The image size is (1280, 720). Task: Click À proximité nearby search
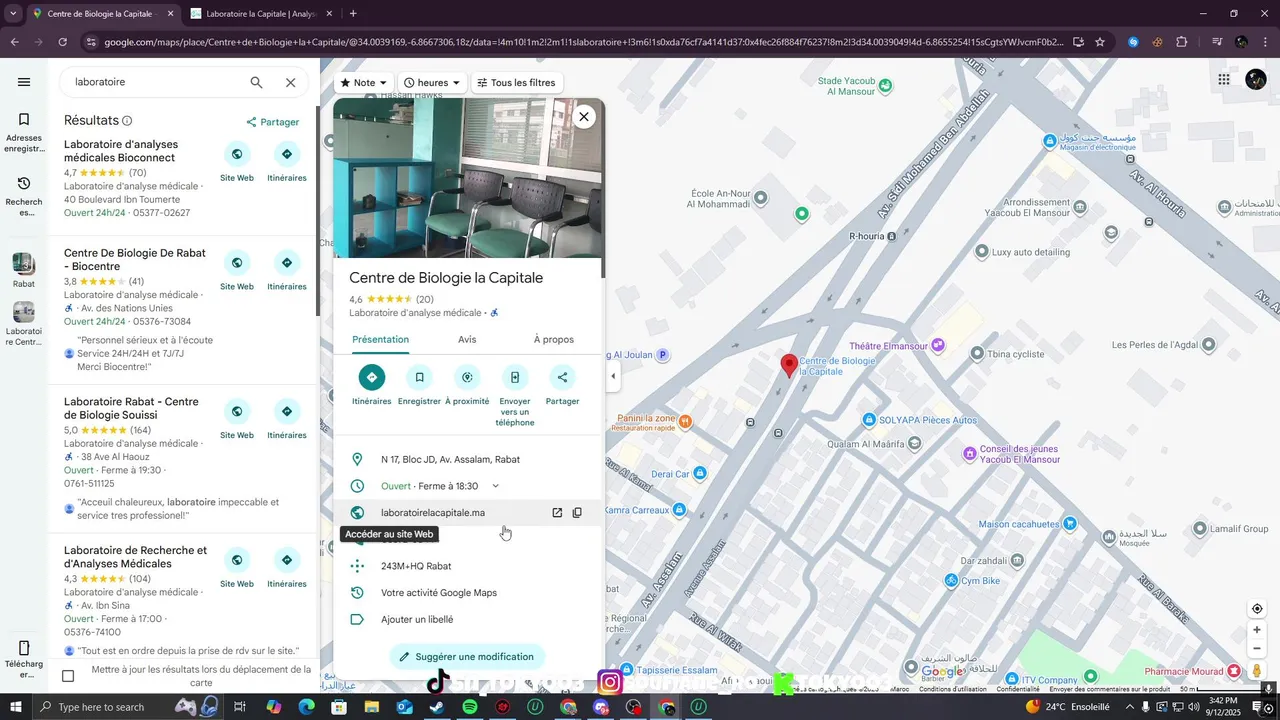[467, 385]
